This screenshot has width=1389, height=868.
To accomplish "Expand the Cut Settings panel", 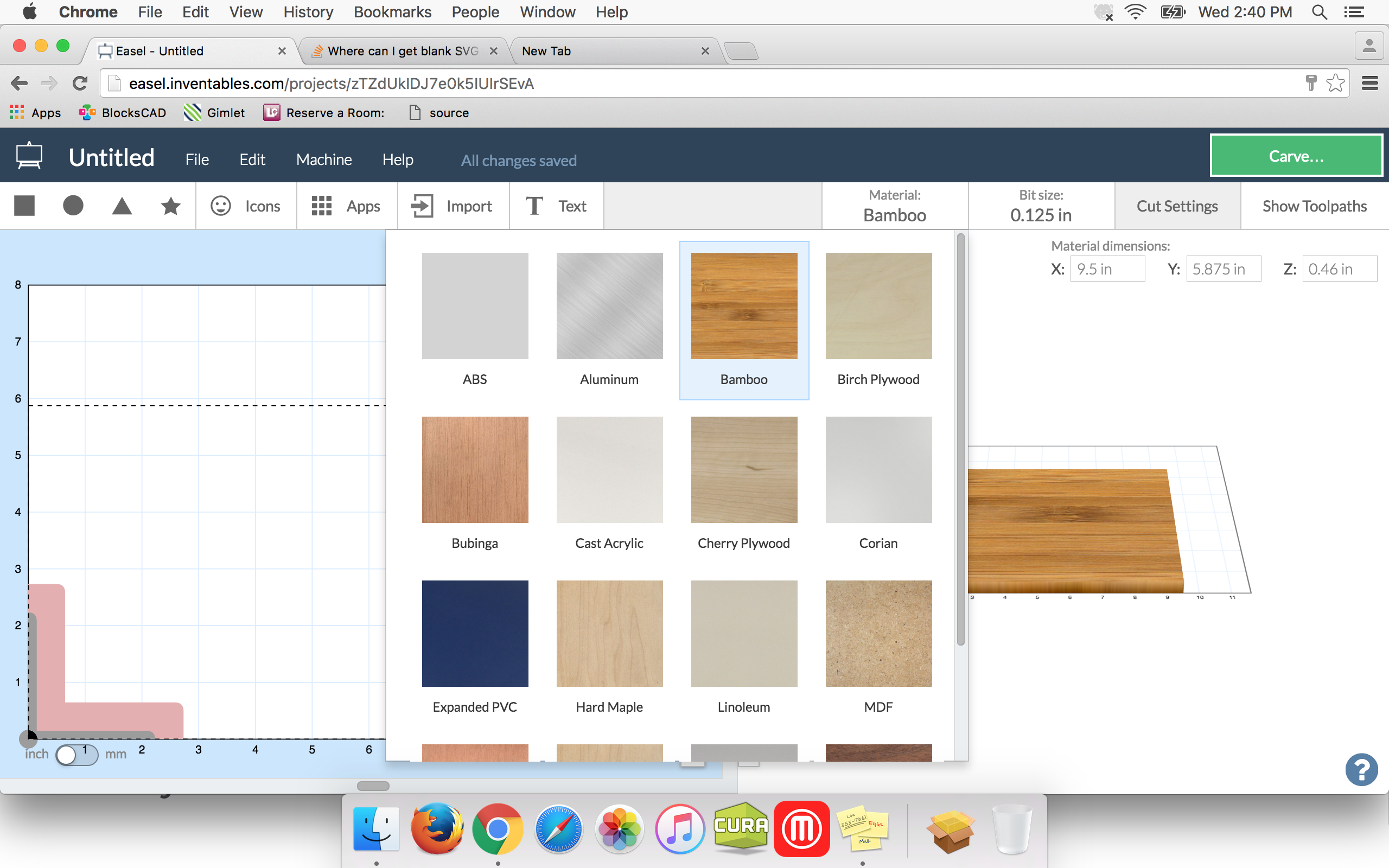I will pos(1177,206).
